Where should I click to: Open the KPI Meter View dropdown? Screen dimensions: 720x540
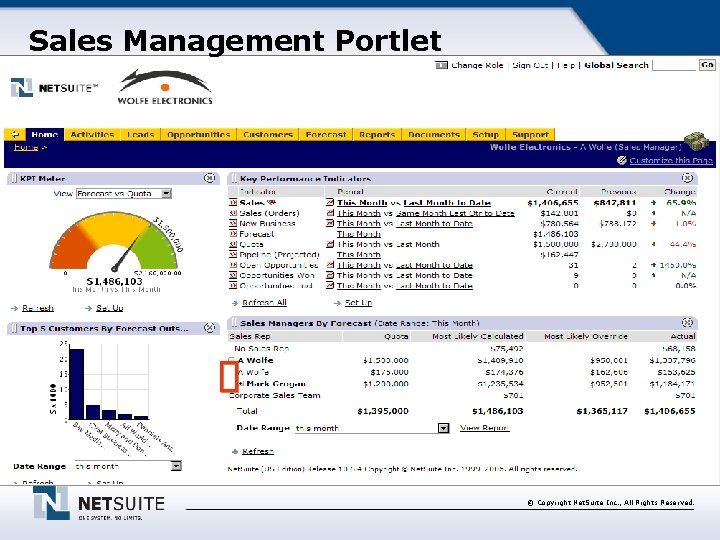[167, 193]
